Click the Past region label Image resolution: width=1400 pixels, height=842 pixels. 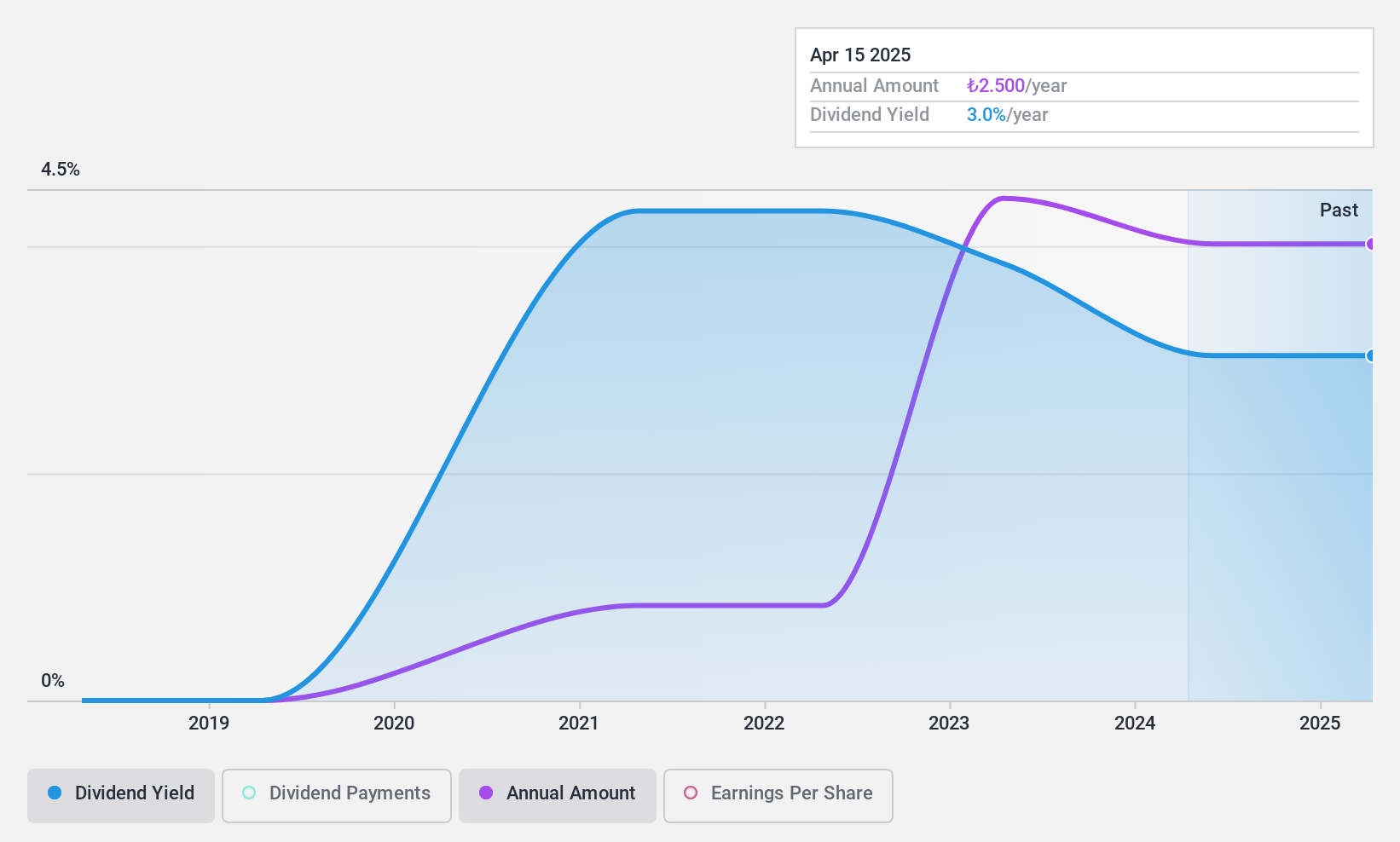pos(1339,210)
